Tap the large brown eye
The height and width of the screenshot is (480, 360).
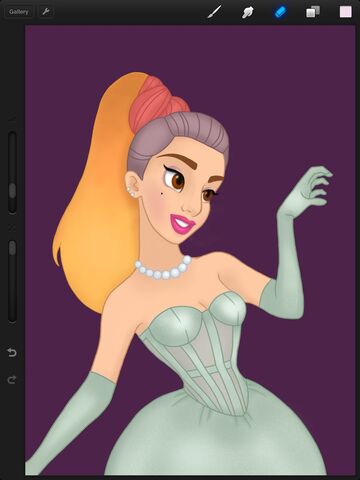click(177, 180)
